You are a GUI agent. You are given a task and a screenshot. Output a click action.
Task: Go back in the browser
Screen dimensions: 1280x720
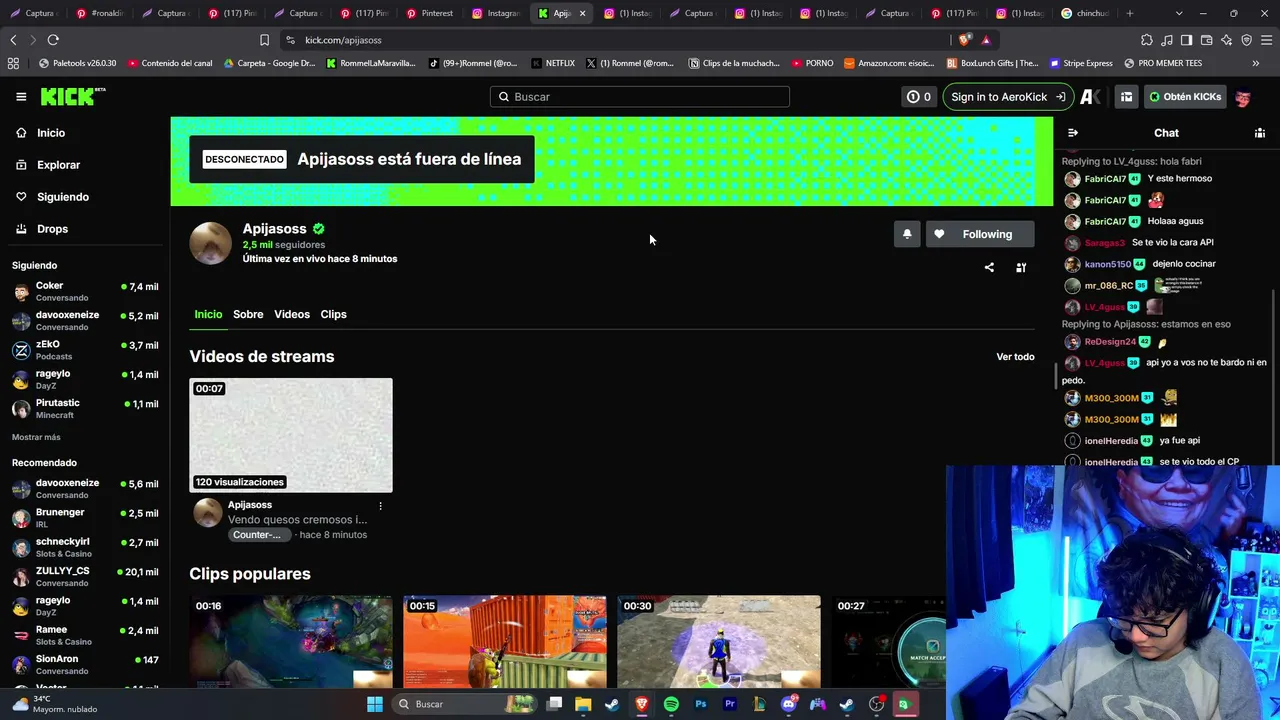point(13,40)
